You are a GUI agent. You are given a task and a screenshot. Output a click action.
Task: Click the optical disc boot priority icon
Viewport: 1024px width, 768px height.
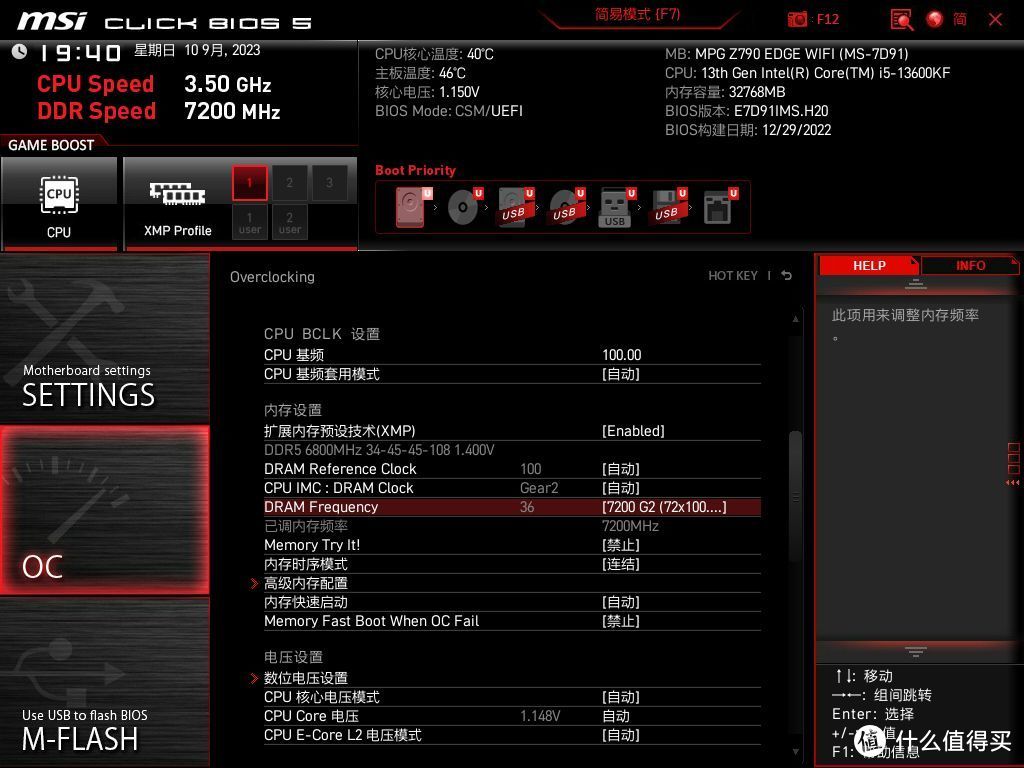click(465, 207)
